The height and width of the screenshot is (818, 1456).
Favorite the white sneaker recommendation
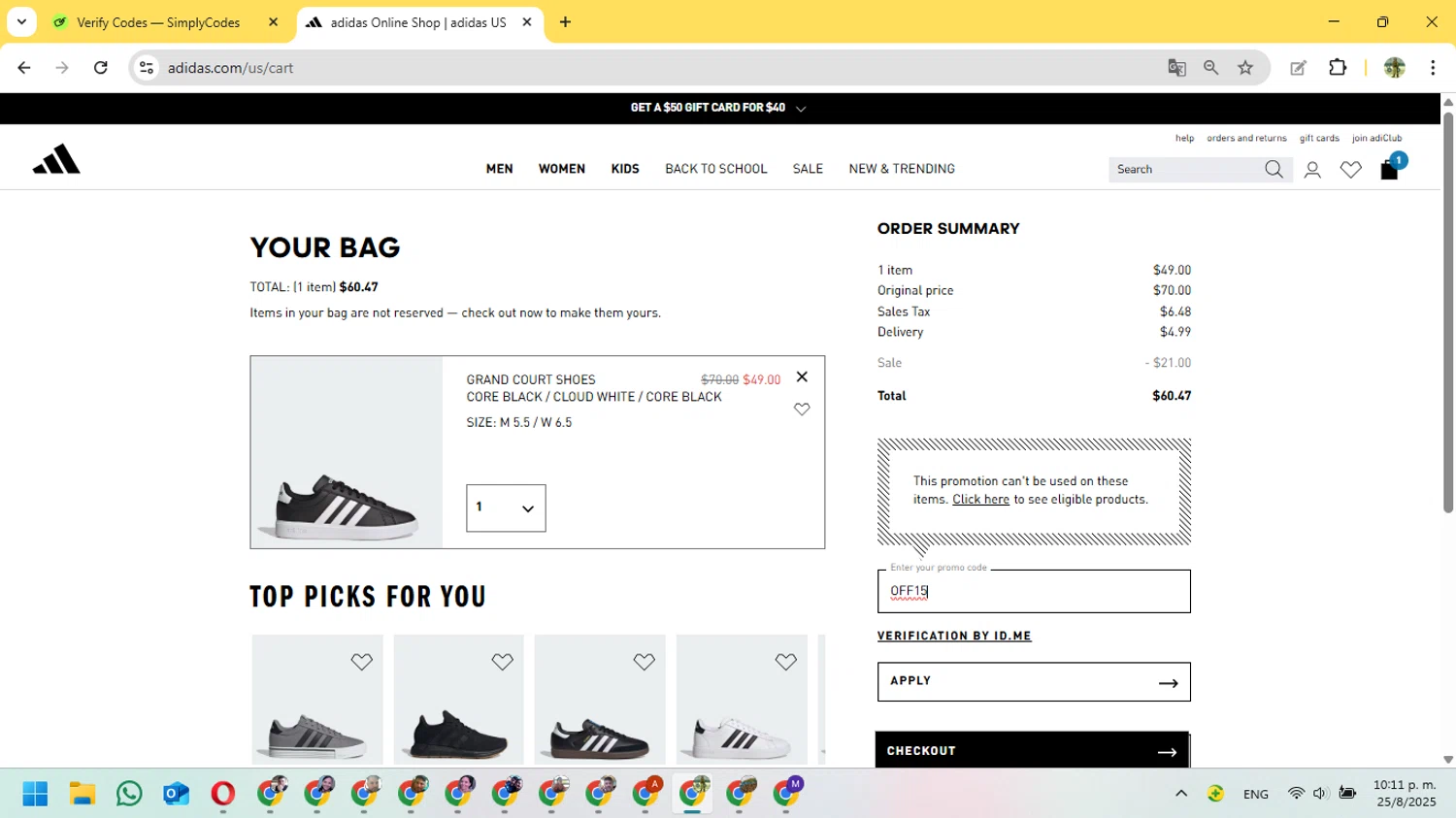pyautogui.click(x=785, y=662)
